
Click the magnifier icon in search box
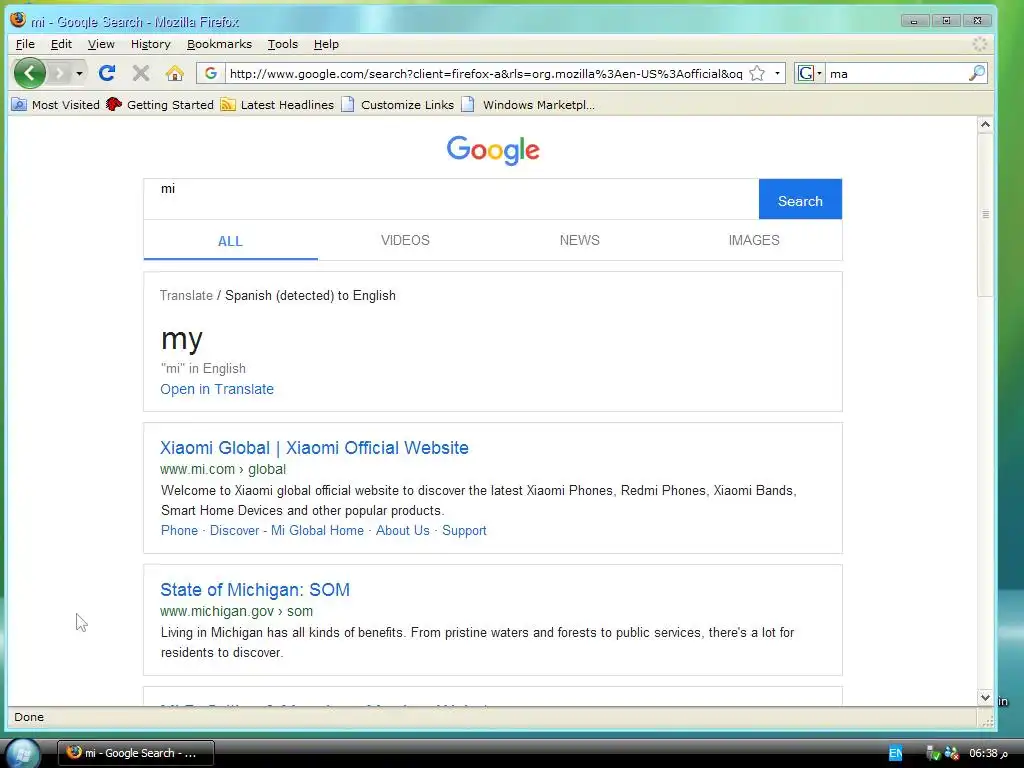(x=976, y=73)
